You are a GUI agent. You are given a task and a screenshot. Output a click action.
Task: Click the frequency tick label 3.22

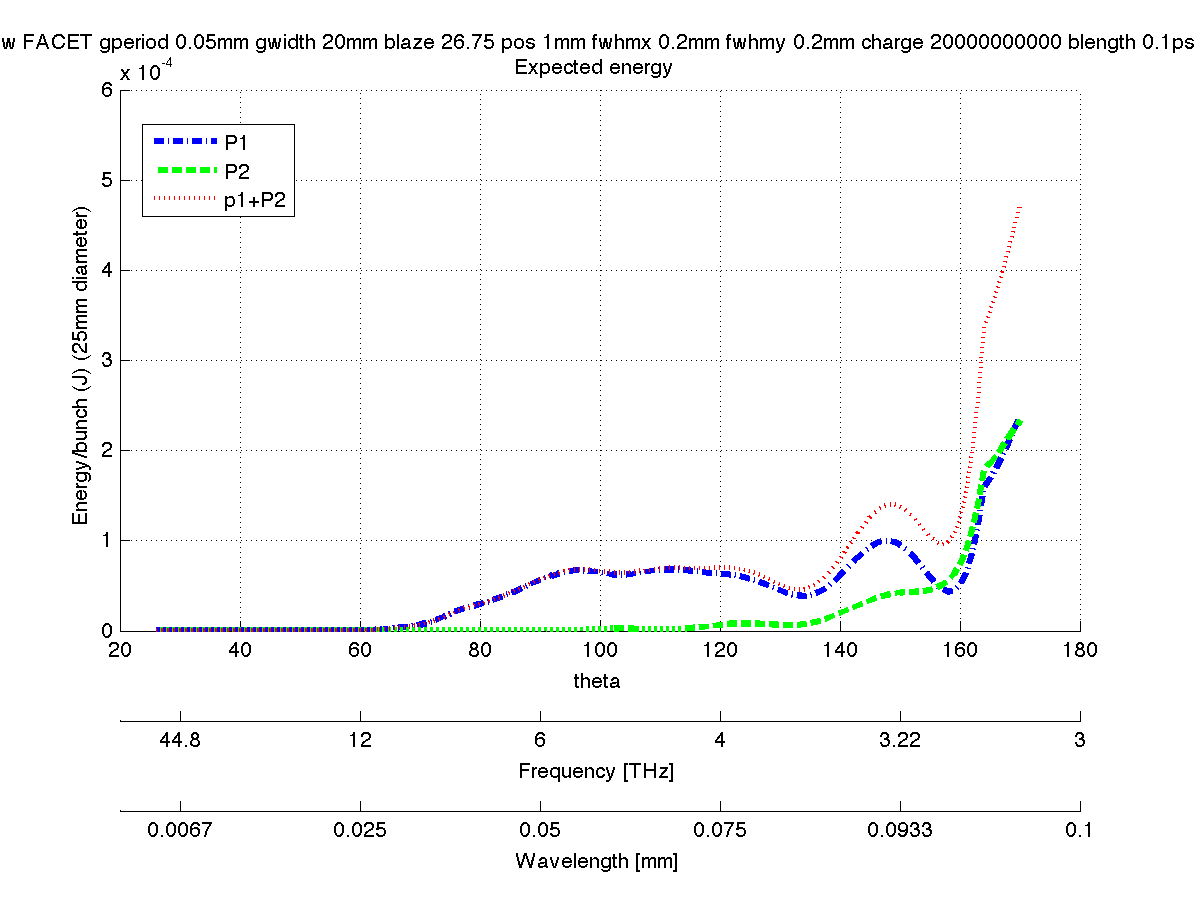click(x=900, y=741)
